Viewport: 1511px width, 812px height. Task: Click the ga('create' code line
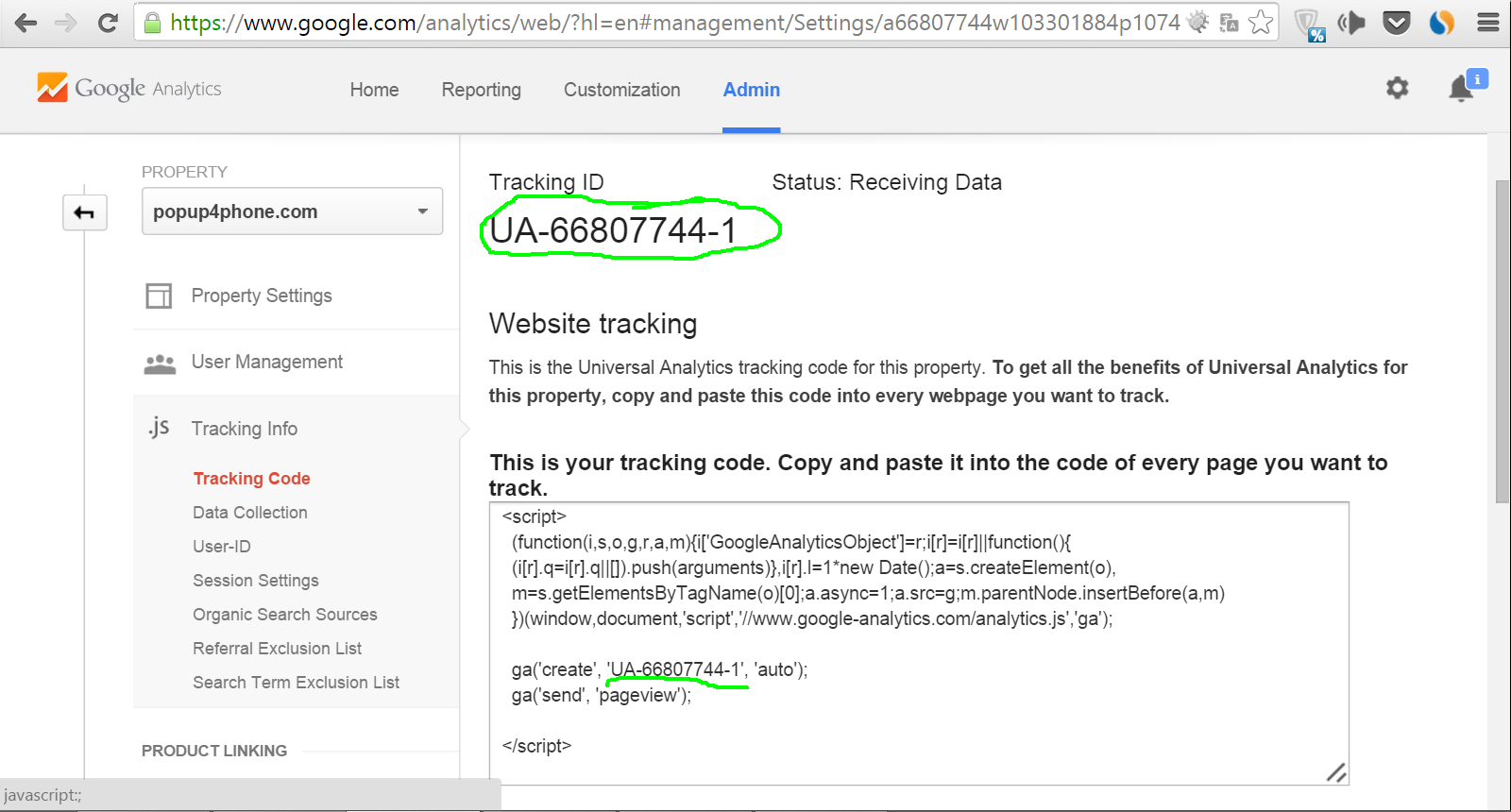pyautogui.click(x=660, y=669)
